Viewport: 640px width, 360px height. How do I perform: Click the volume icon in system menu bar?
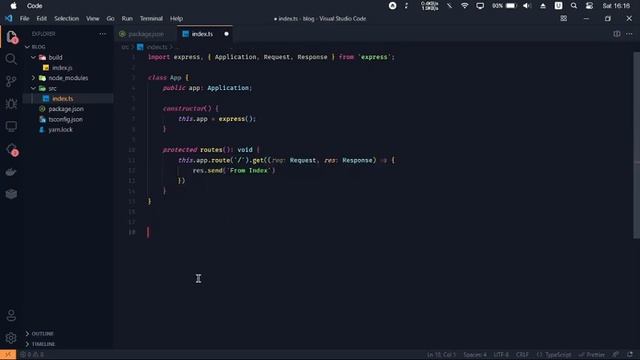pyautogui.click(x=527, y=6)
